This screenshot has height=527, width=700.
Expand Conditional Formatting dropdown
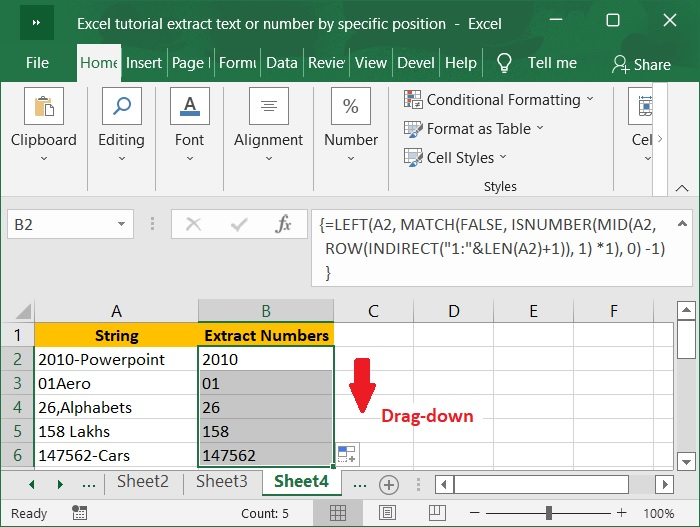[x=498, y=100]
